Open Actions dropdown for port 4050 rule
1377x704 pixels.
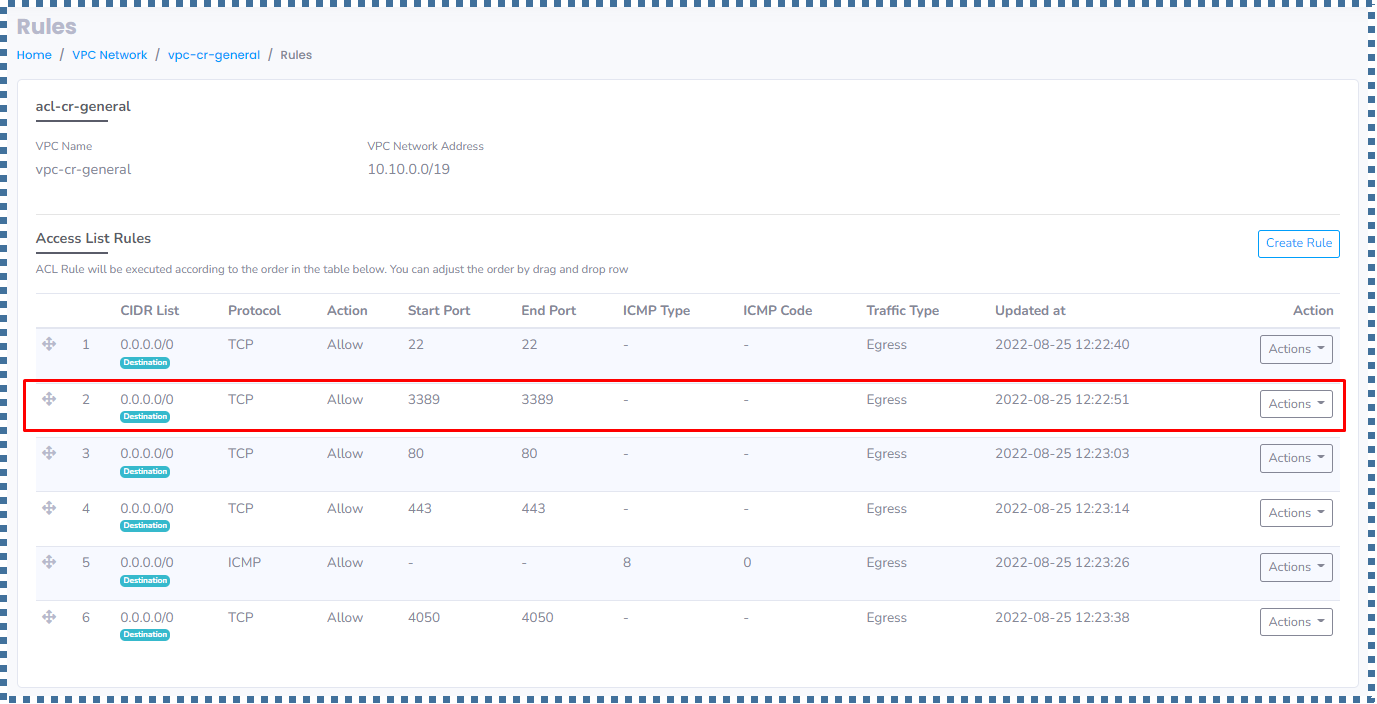click(x=1296, y=622)
